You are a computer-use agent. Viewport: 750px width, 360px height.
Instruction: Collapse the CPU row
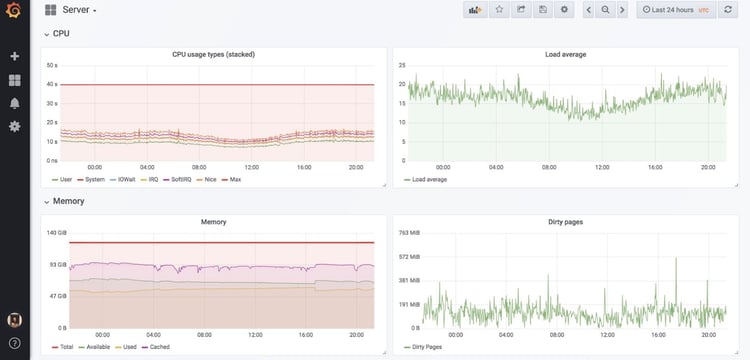click(x=57, y=34)
